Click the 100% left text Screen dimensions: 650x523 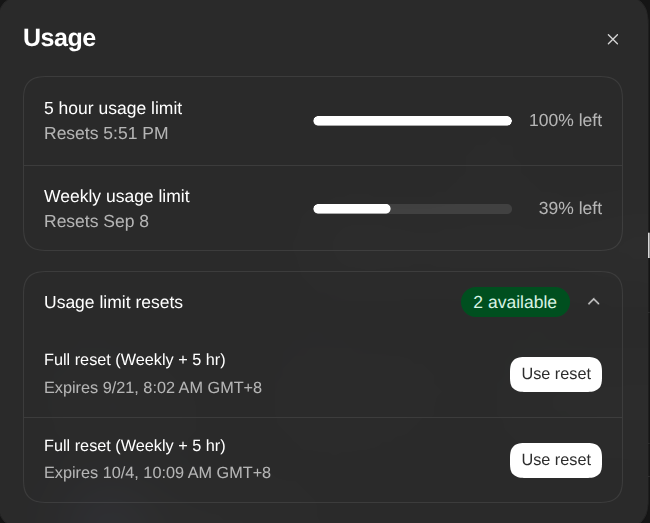click(565, 121)
